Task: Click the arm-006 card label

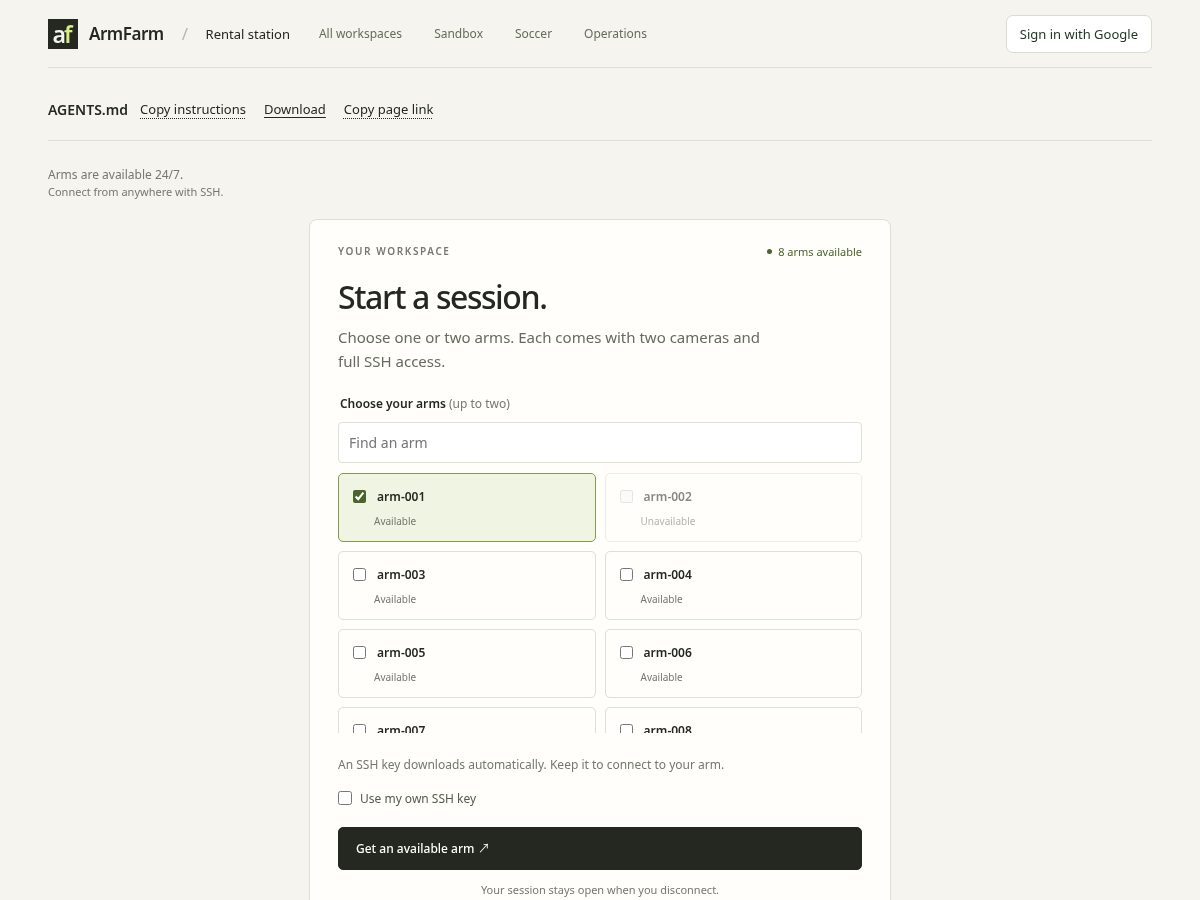Action: (x=668, y=652)
